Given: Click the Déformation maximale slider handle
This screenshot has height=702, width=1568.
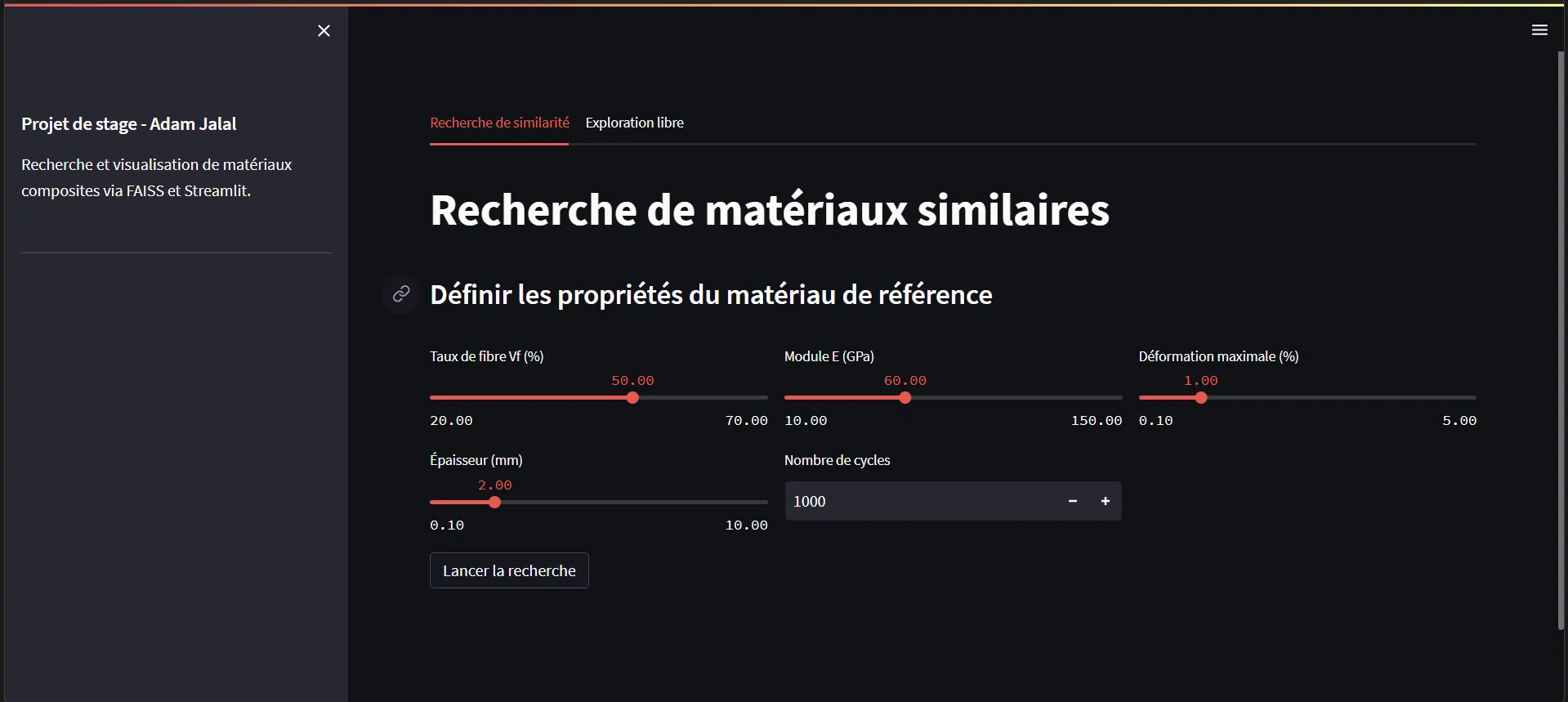Looking at the screenshot, I should [1200, 398].
